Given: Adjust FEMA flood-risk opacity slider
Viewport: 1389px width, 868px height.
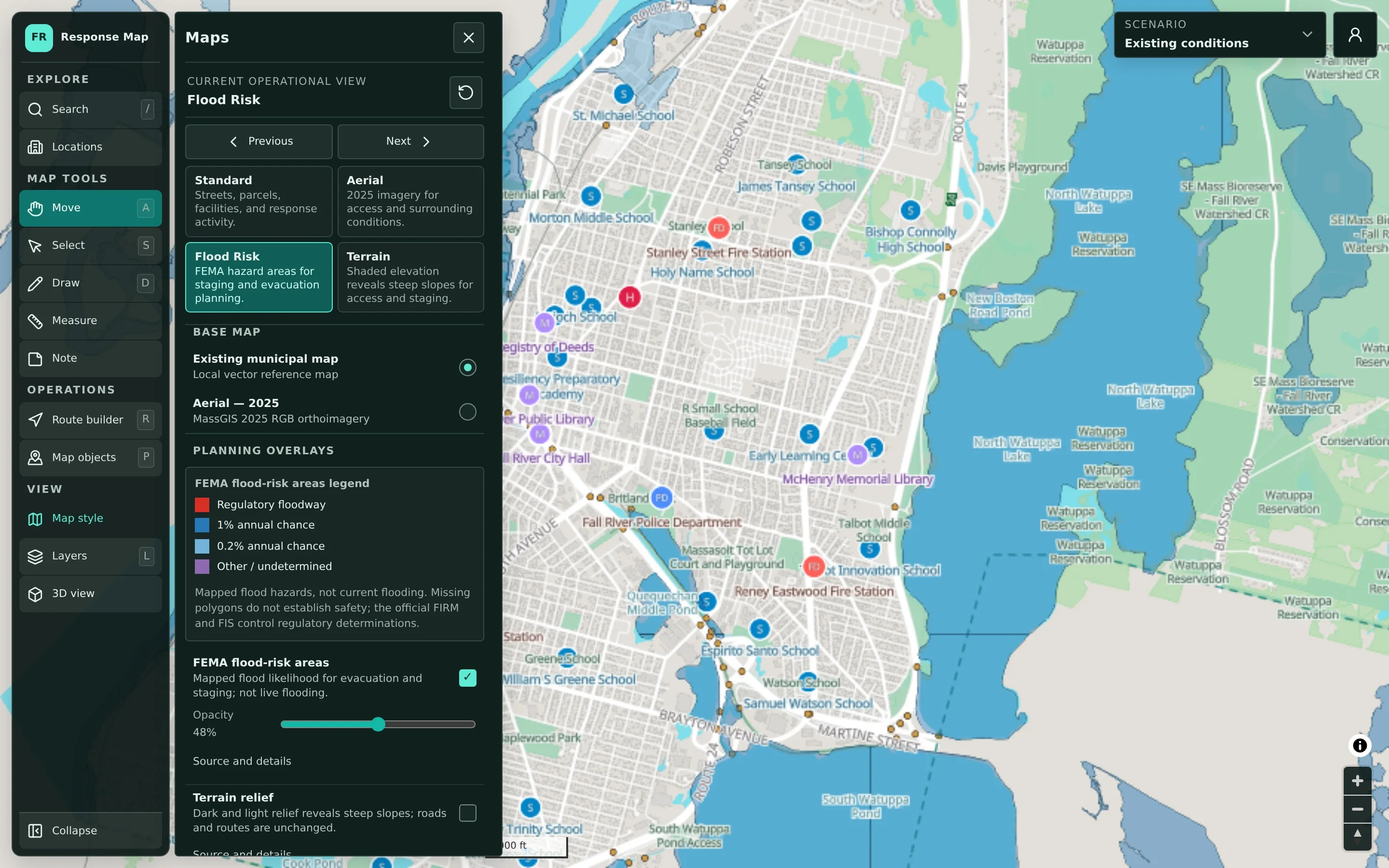Looking at the screenshot, I should [x=378, y=724].
